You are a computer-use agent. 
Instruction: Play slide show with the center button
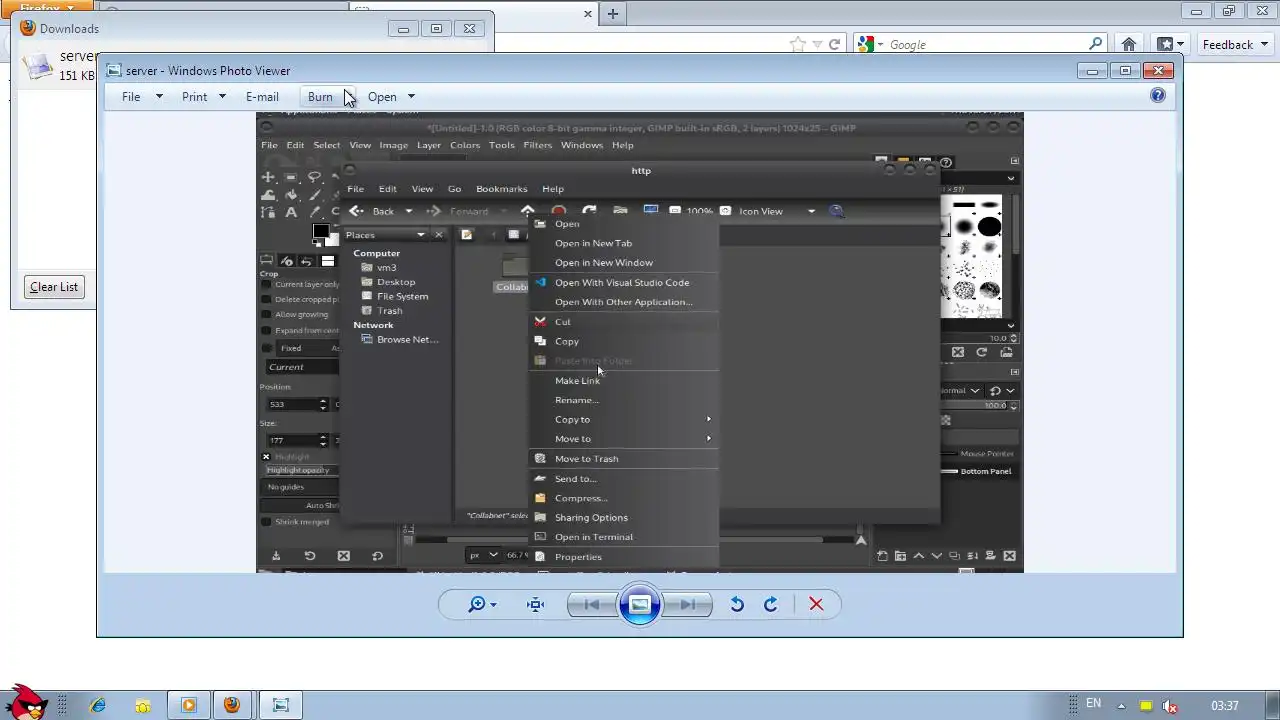pyautogui.click(x=640, y=604)
